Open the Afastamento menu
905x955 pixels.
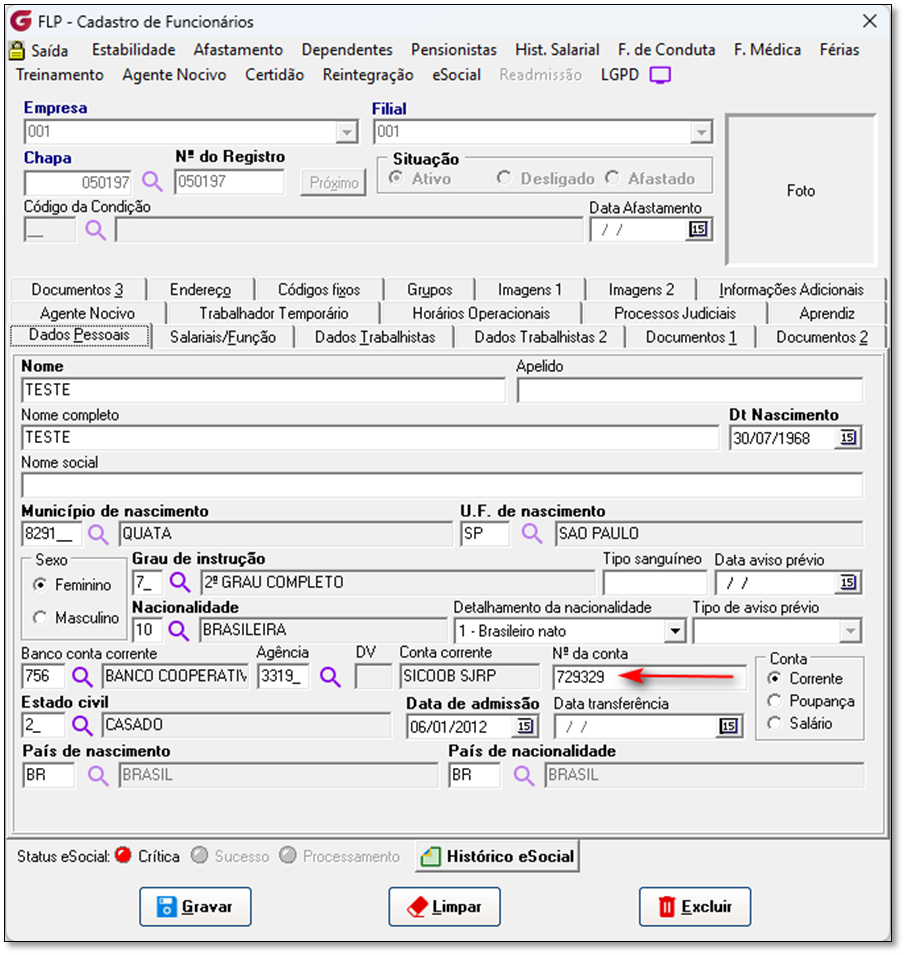coord(238,50)
